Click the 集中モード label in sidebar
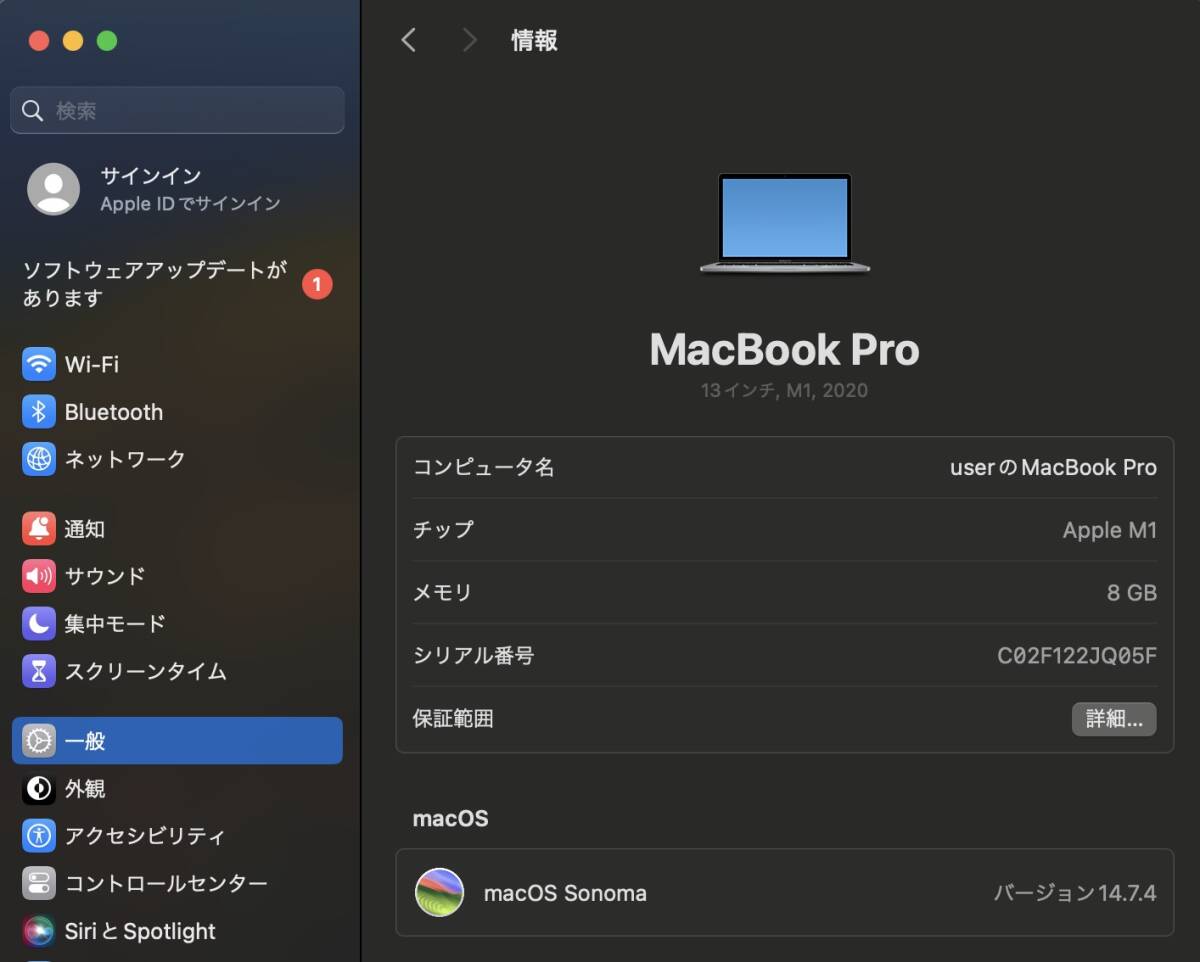Image resolution: width=1200 pixels, height=962 pixels. tap(115, 624)
